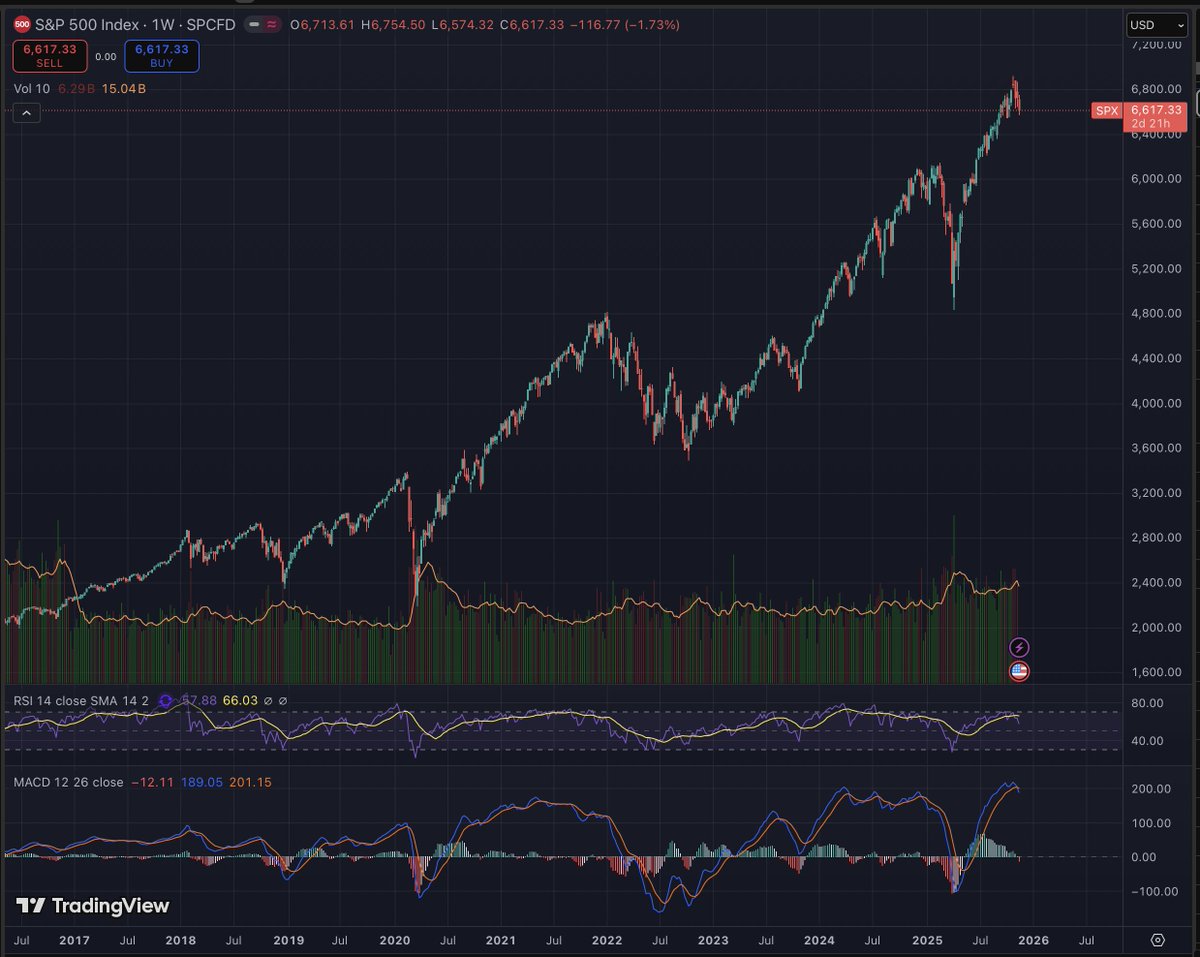Click the 2,400.00 price axis label
Viewport: 1200px width, 957px height.
click(1156, 582)
